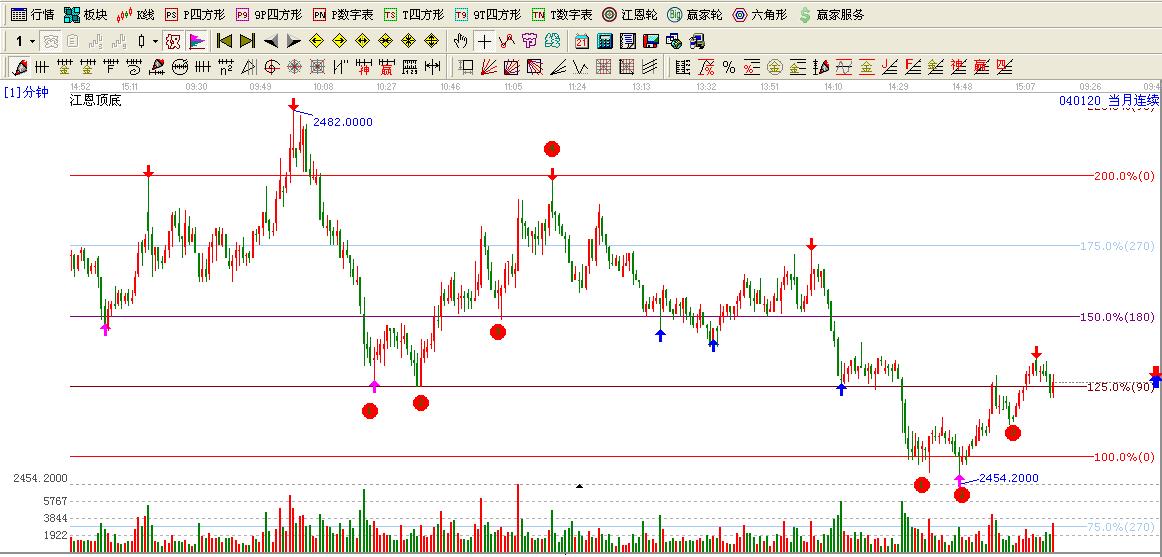Click the yellow diamond left-arrow icon
Viewport: 1162px width, 557px height.
click(316, 41)
